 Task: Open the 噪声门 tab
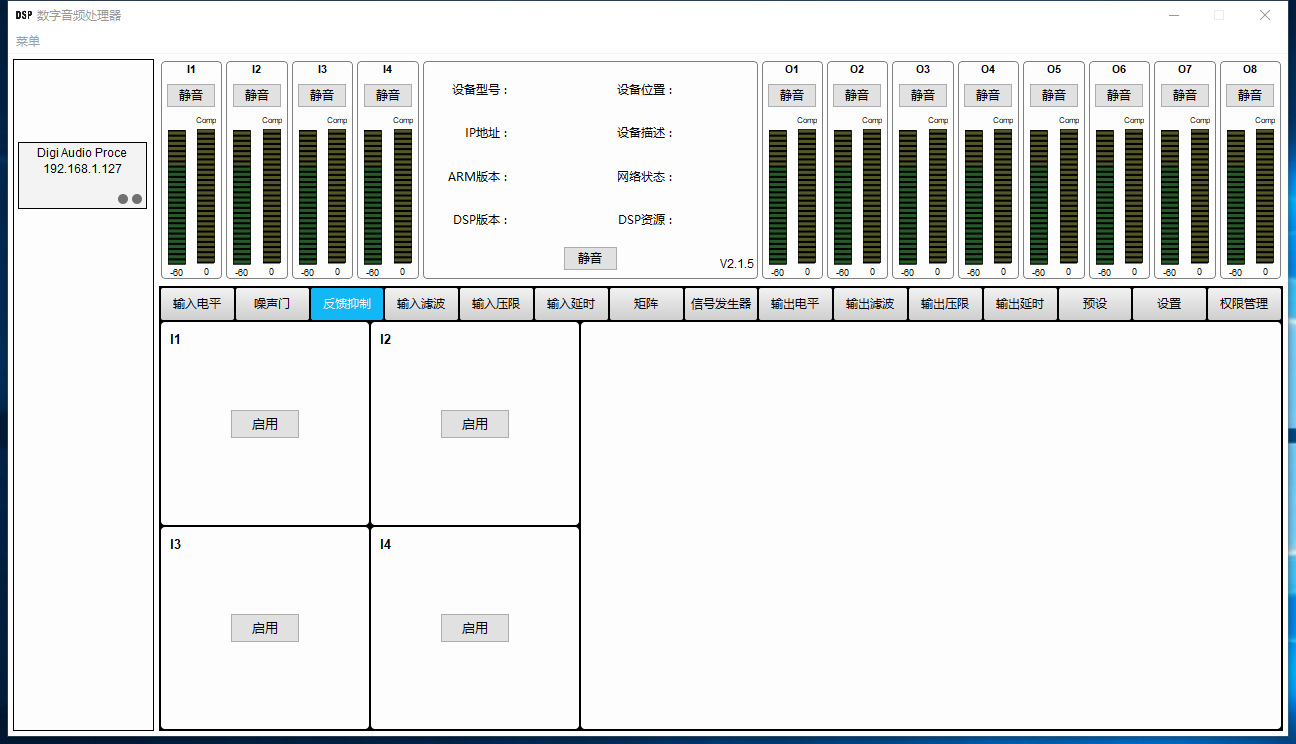click(x=272, y=304)
